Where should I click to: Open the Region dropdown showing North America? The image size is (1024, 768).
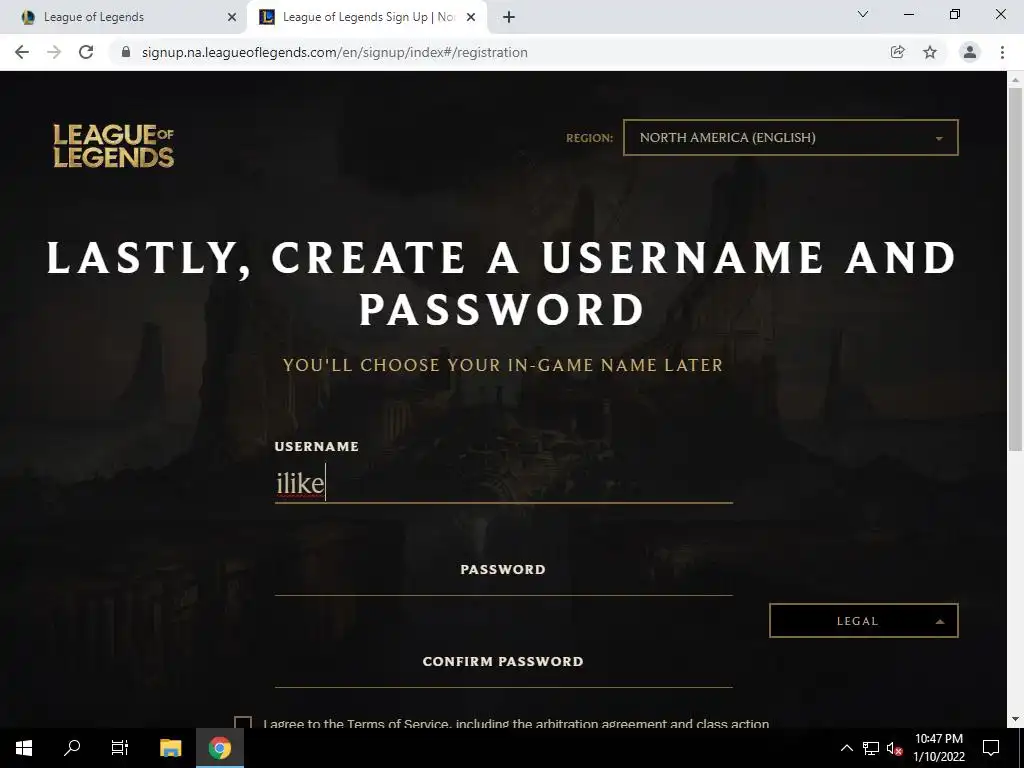[791, 138]
